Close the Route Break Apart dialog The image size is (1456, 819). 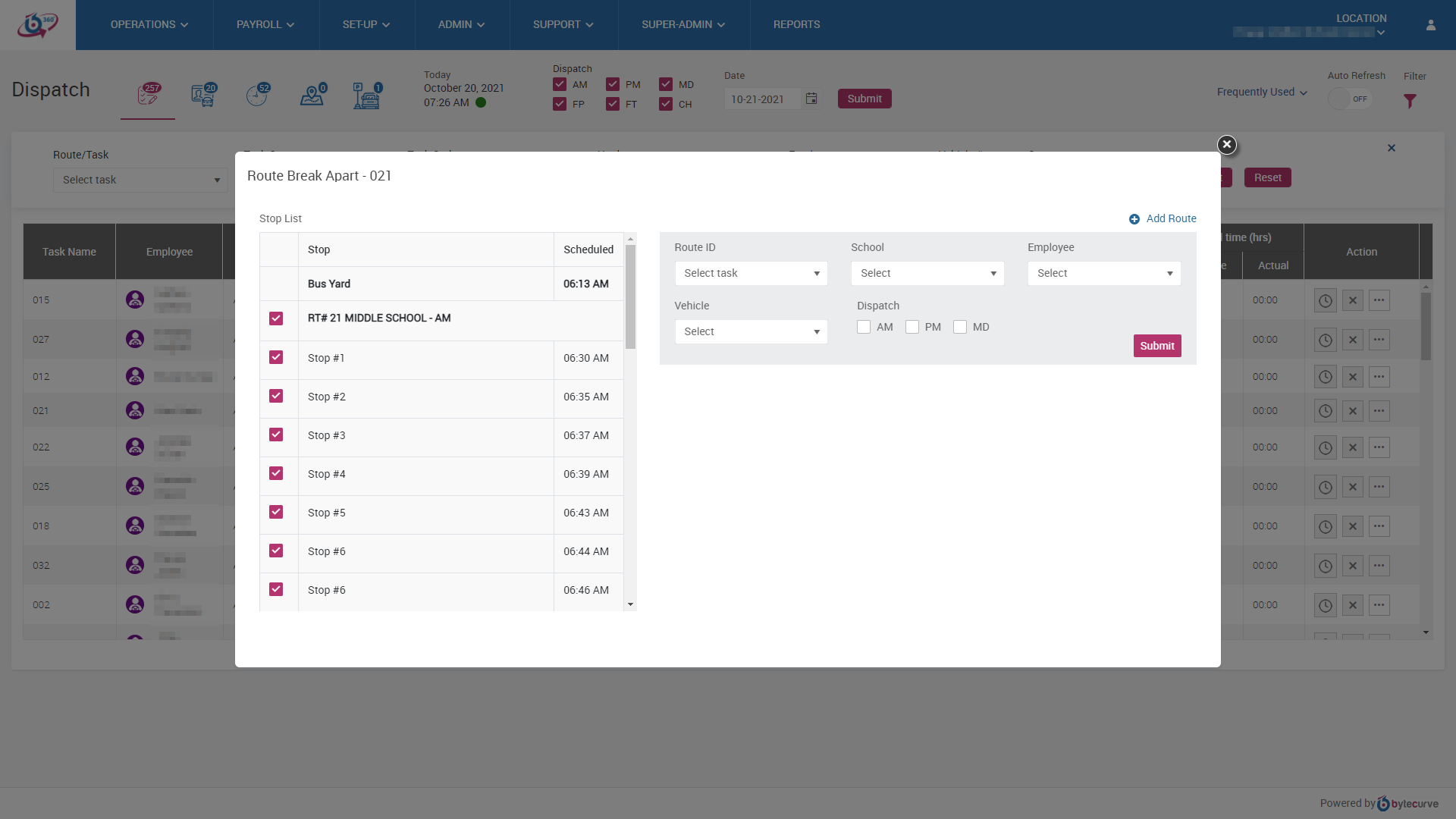pos(1226,144)
